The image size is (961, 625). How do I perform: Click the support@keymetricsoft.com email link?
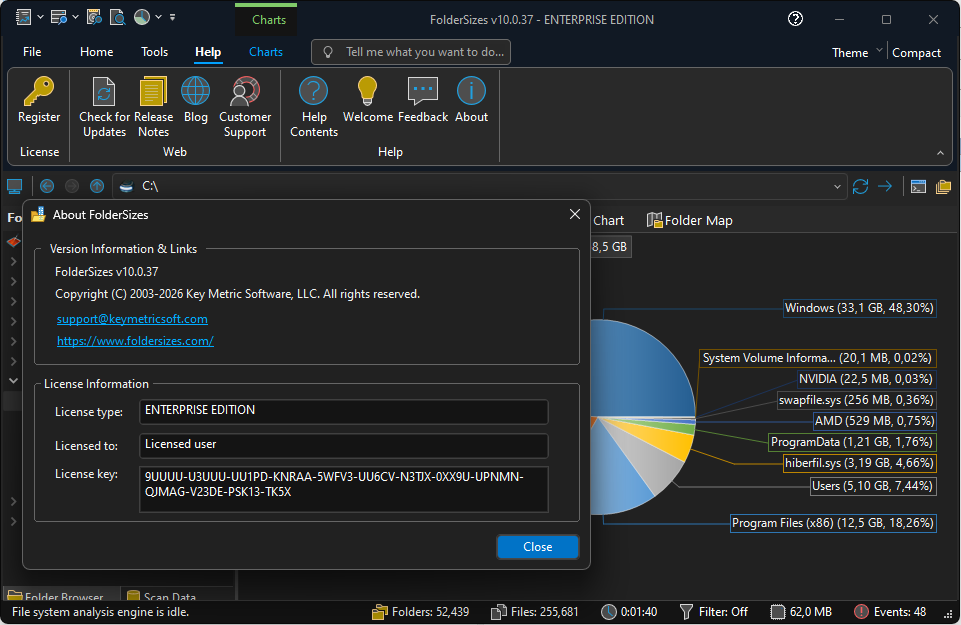point(132,319)
